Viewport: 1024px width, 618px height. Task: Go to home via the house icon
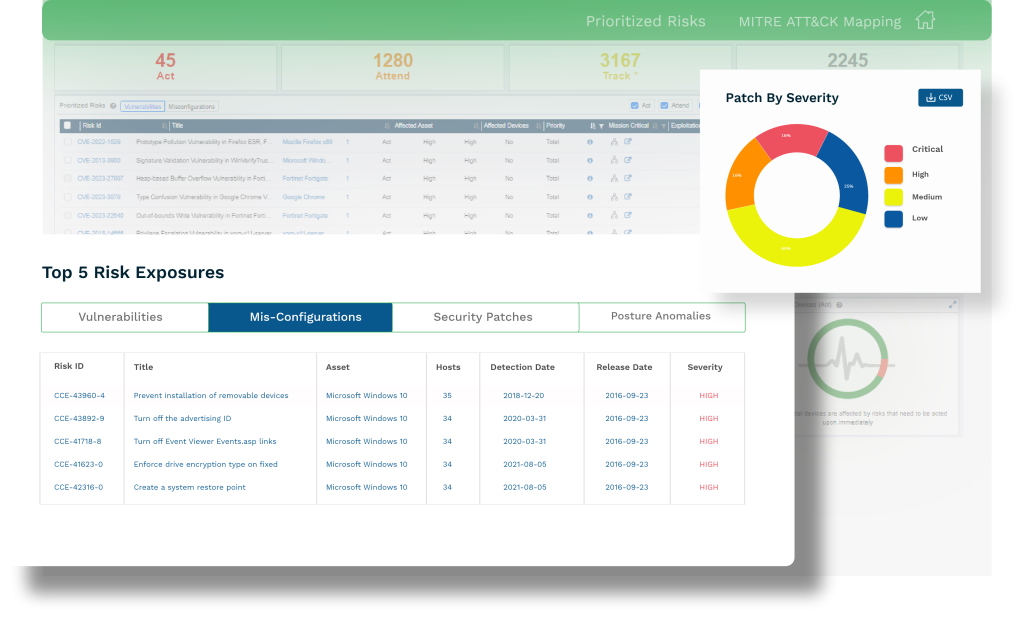[925, 21]
